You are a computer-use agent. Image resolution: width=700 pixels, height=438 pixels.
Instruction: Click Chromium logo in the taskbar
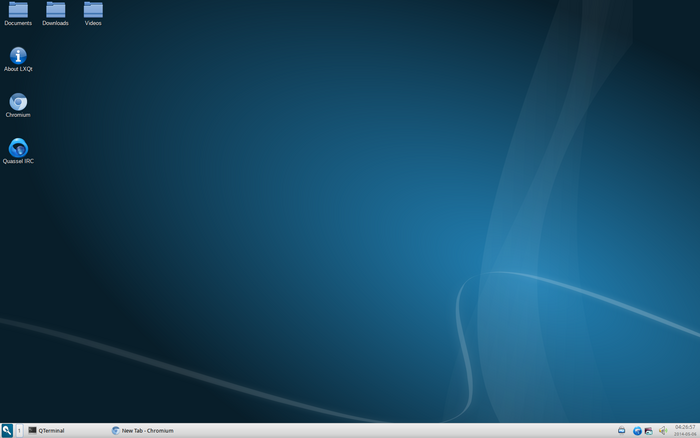click(x=116, y=430)
